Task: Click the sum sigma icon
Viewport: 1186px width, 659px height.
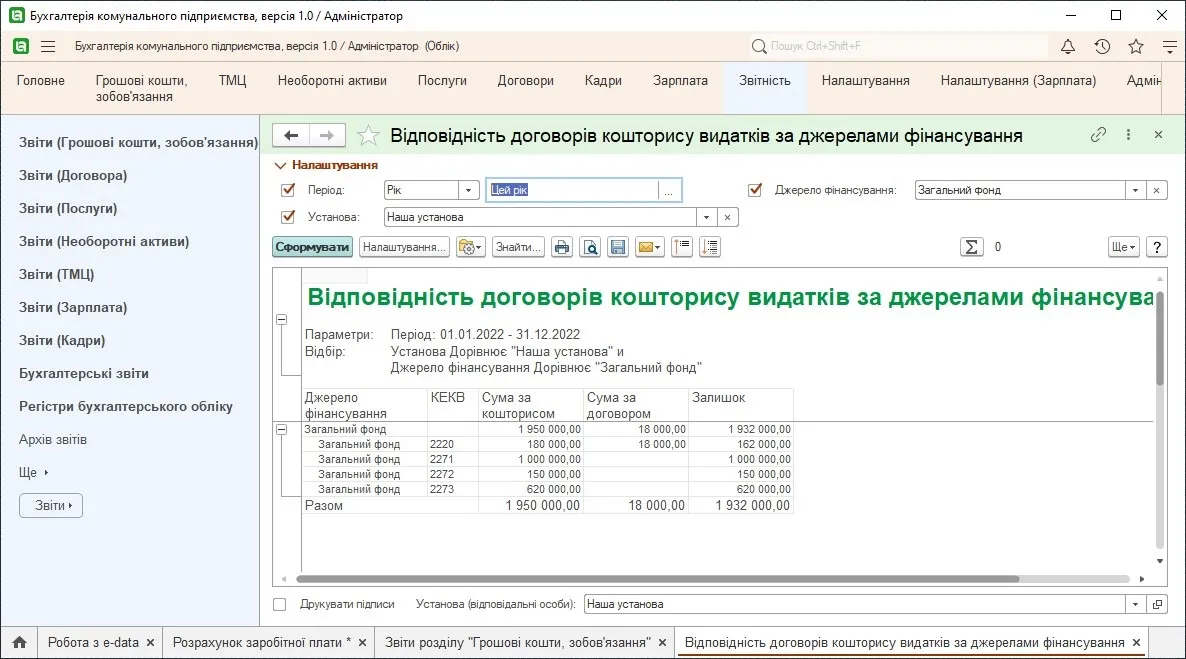Action: click(972, 247)
